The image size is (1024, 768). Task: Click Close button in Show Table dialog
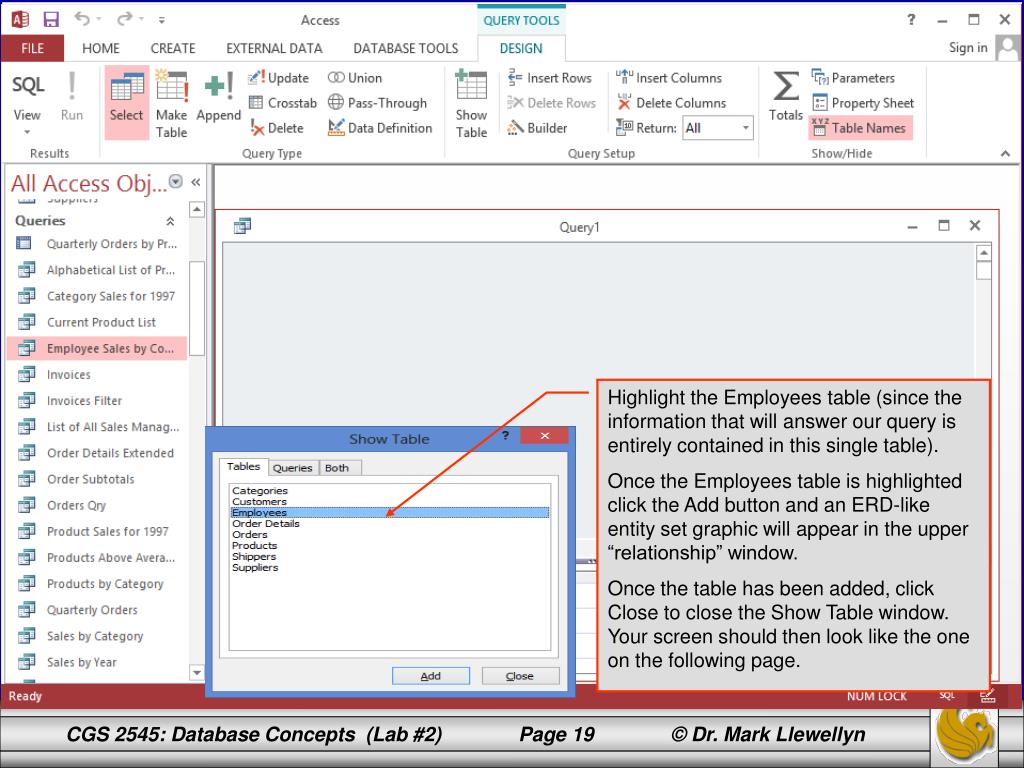(x=520, y=676)
